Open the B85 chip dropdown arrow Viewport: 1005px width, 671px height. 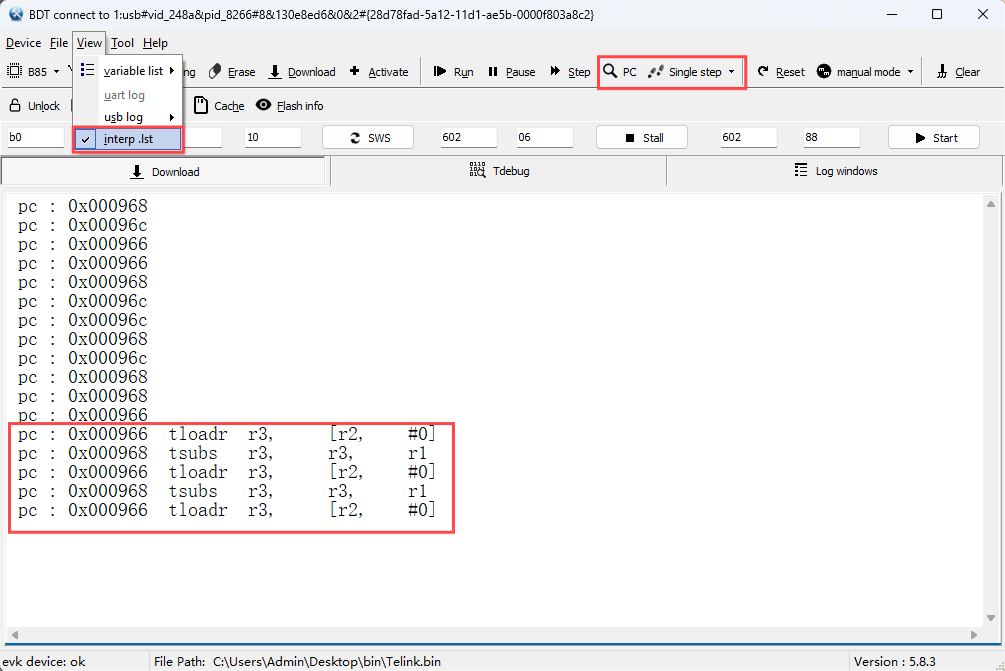(56, 72)
